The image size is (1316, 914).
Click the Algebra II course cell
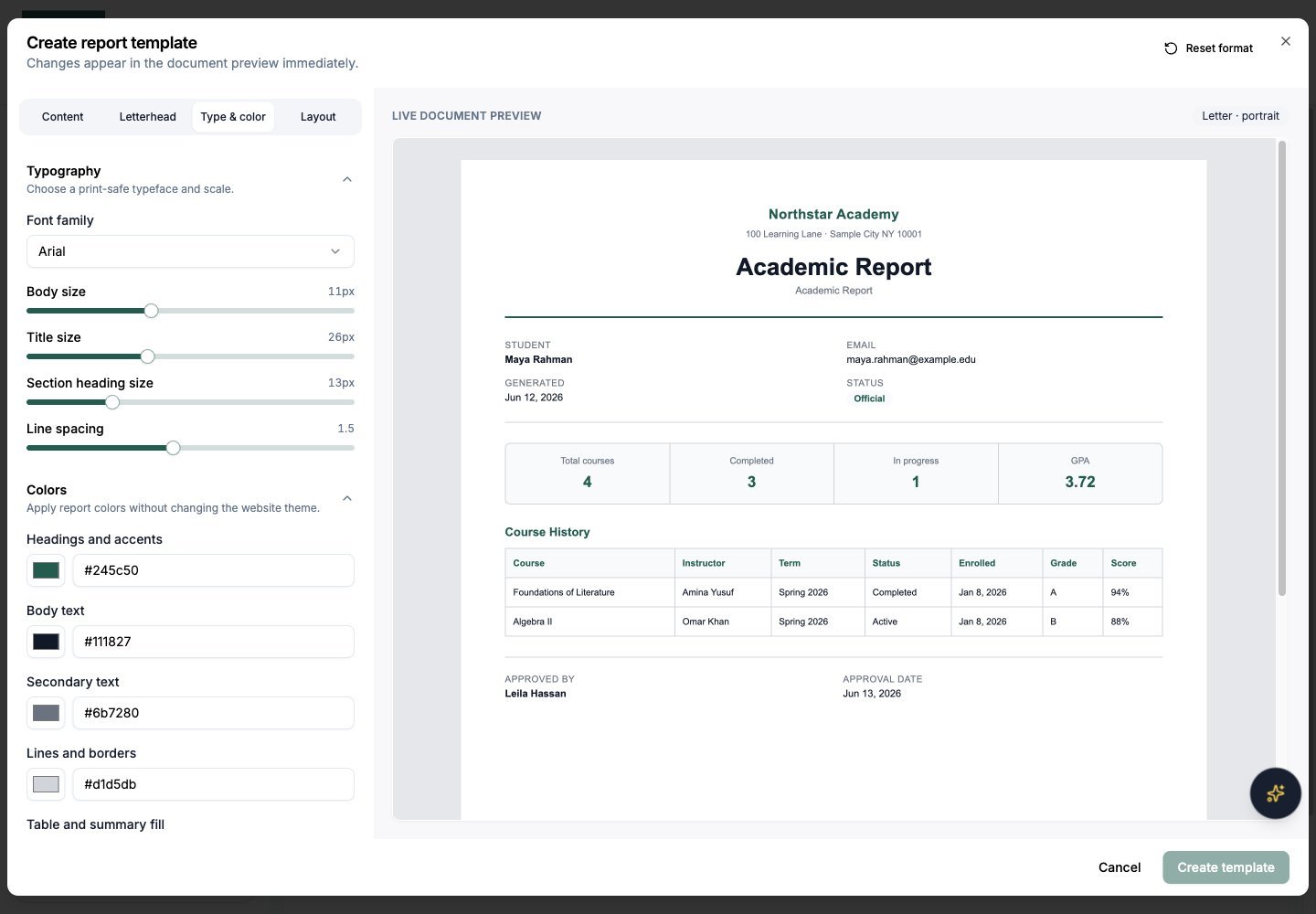(x=589, y=622)
